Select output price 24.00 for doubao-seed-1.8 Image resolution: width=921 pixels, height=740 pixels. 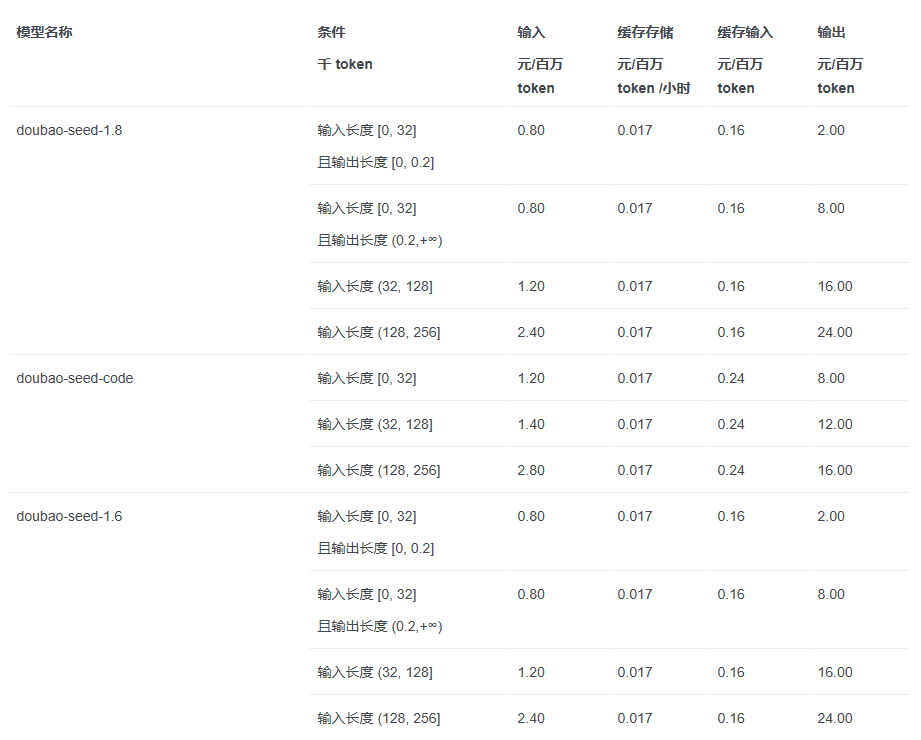click(835, 332)
